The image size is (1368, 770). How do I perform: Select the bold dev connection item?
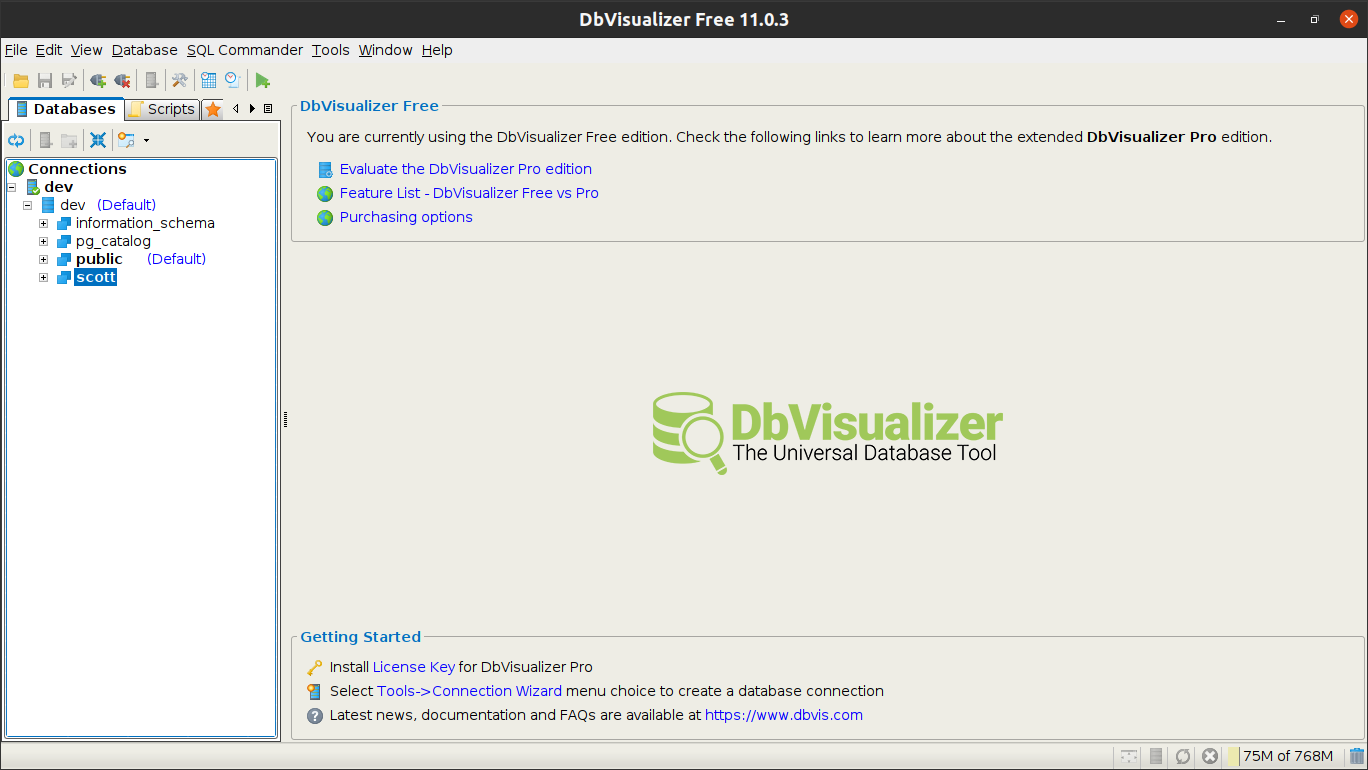pos(58,187)
